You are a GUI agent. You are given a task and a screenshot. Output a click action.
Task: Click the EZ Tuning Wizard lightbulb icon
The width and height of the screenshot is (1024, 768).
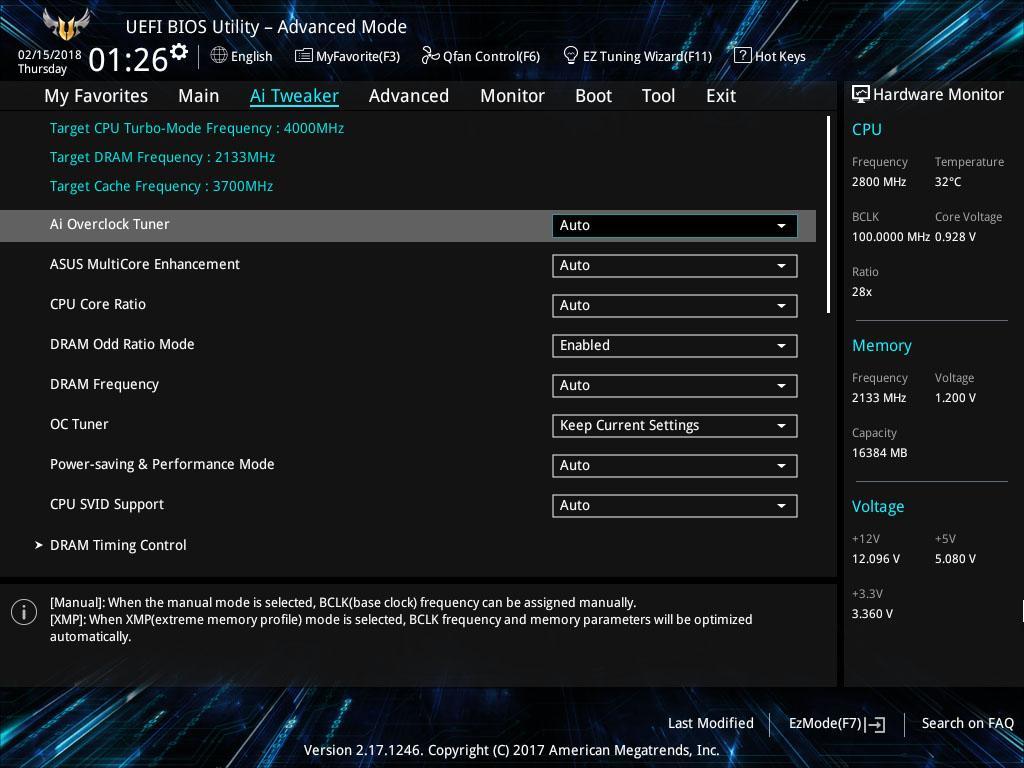point(571,56)
